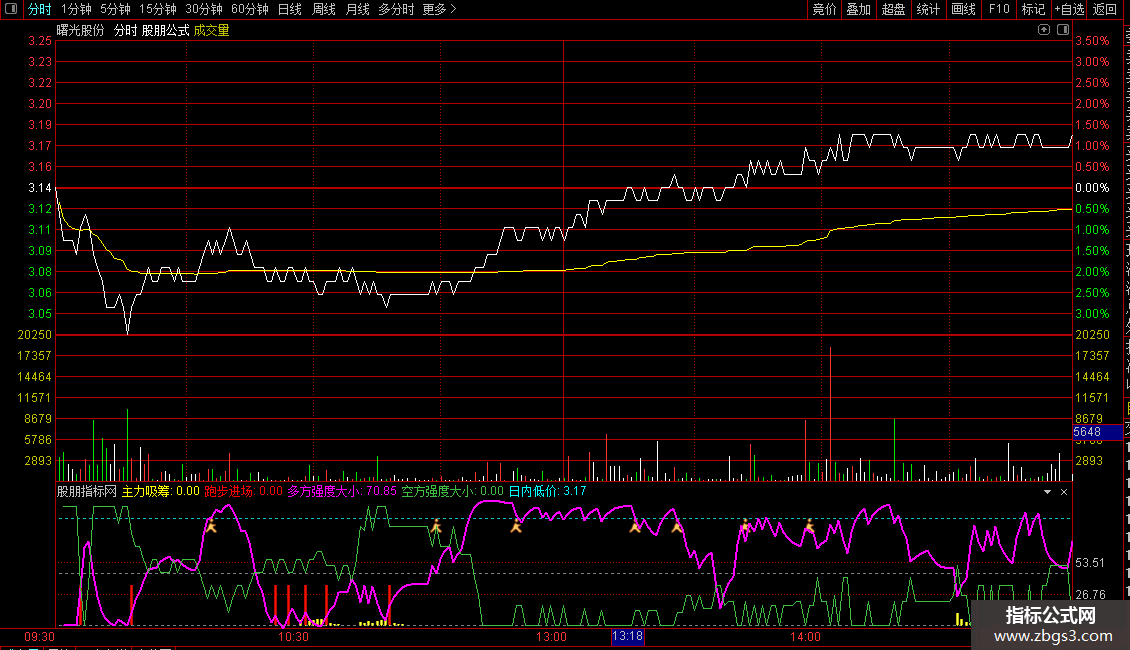Select the 60分钟 period tab
Viewport: 1130px width, 650px height.
(250, 9)
